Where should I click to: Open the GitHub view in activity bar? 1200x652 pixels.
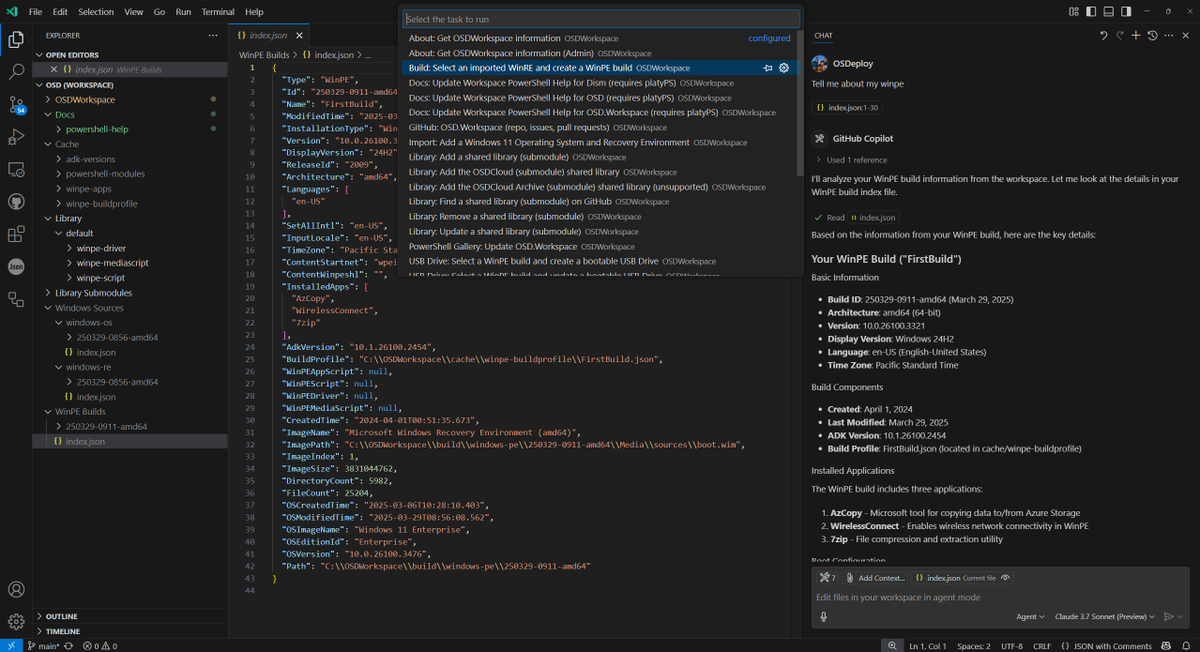[x=16, y=202]
